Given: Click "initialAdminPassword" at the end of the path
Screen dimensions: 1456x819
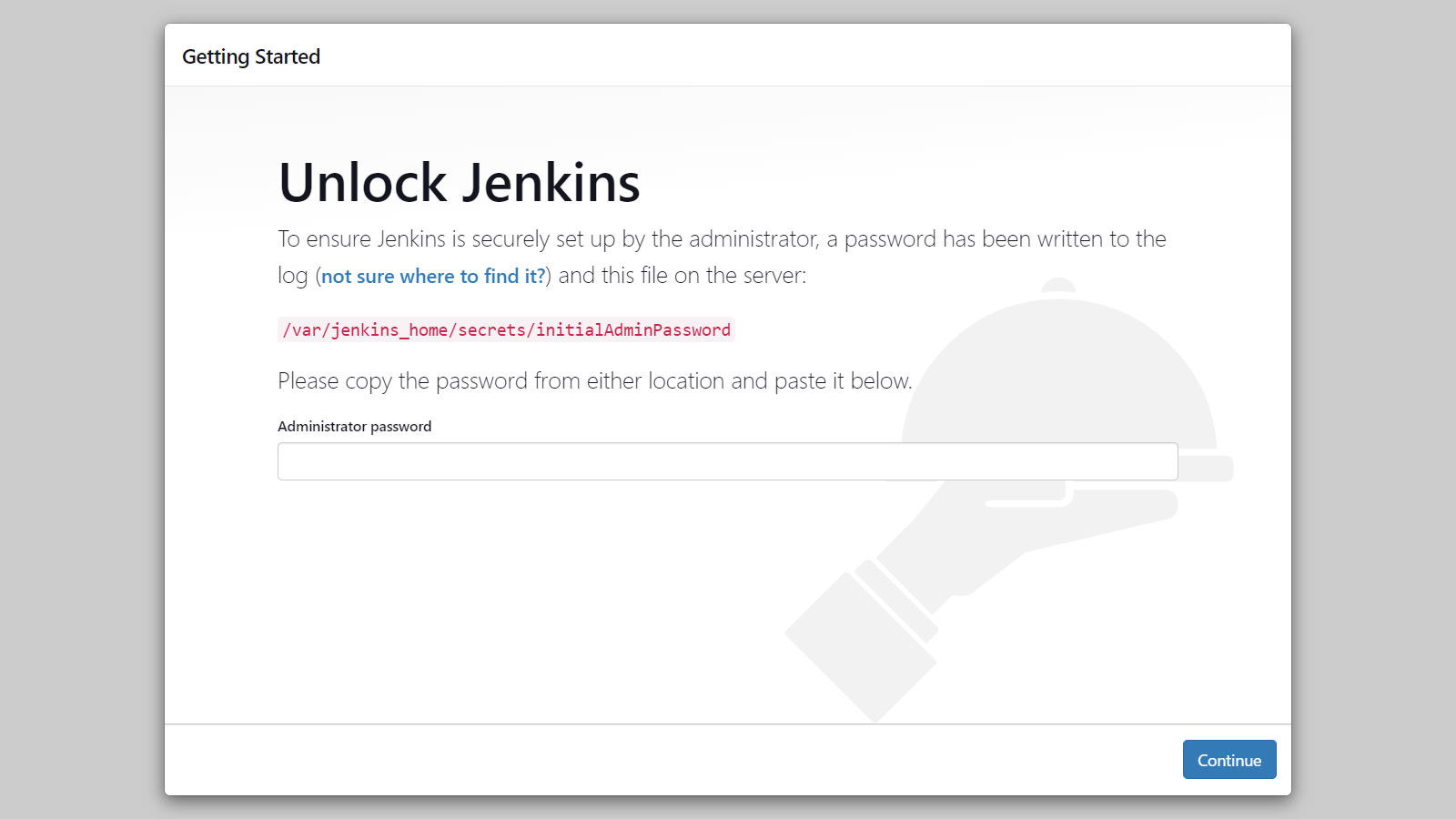Looking at the screenshot, I should (x=633, y=330).
